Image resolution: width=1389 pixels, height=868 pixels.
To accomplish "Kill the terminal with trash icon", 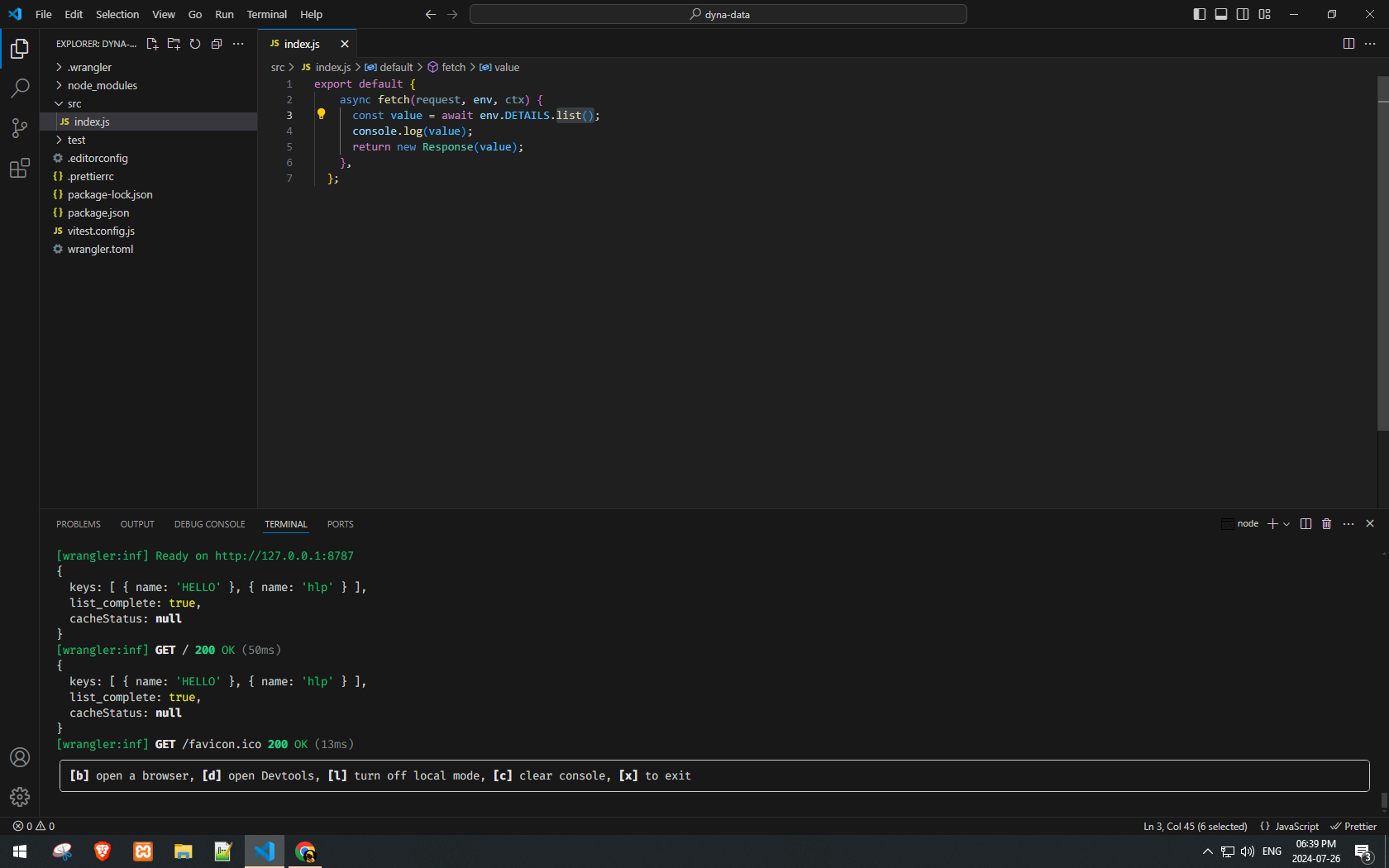I will click(1326, 524).
